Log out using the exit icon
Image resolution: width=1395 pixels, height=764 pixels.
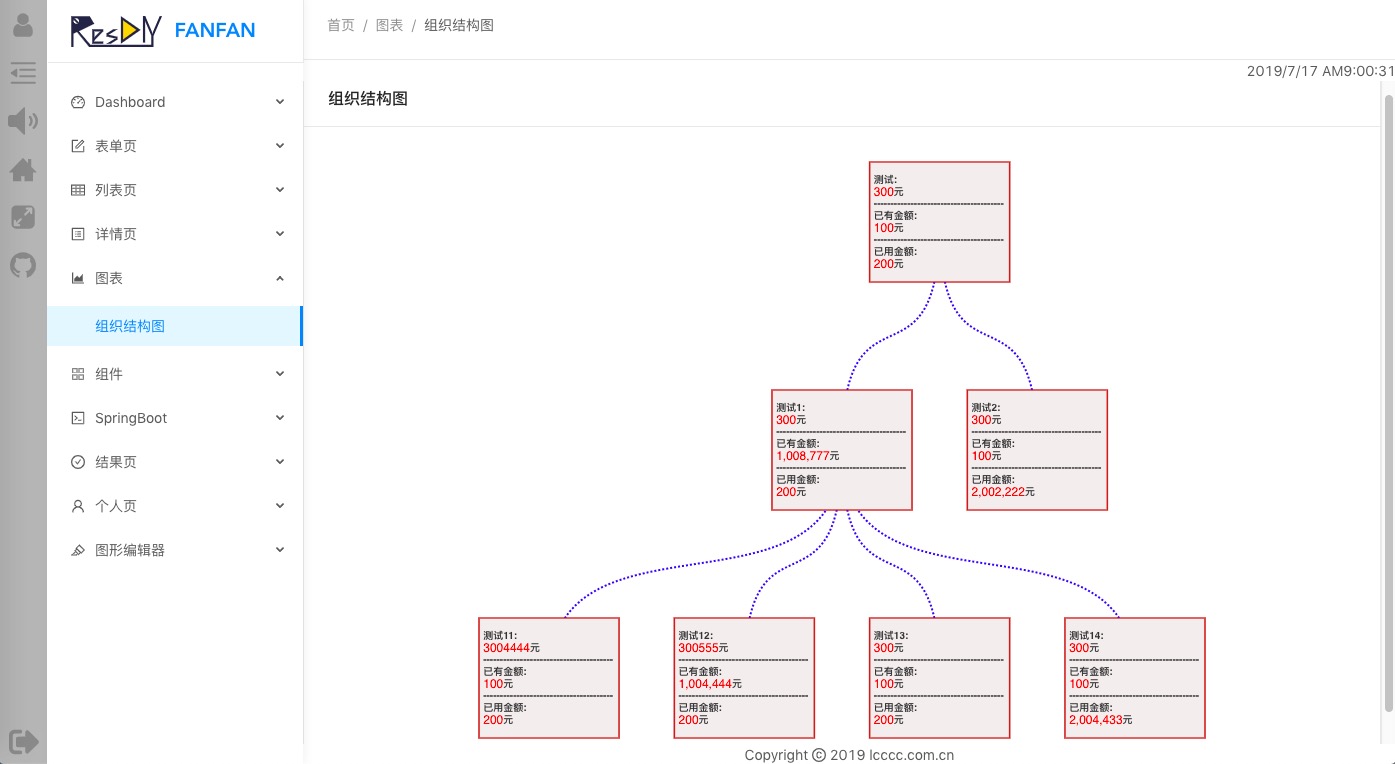pyautogui.click(x=22, y=741)
